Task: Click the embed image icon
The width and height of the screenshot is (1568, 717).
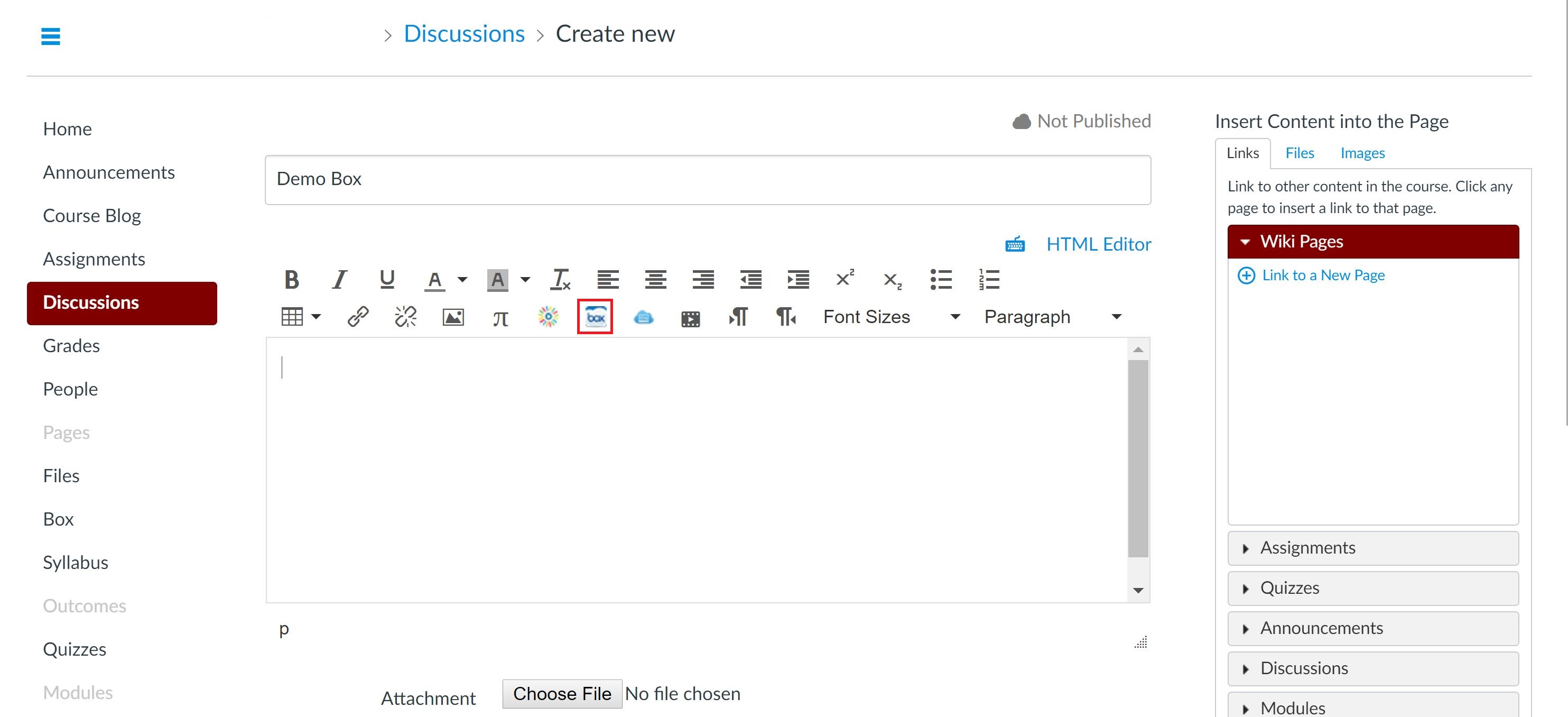Action: pos(453,317)
